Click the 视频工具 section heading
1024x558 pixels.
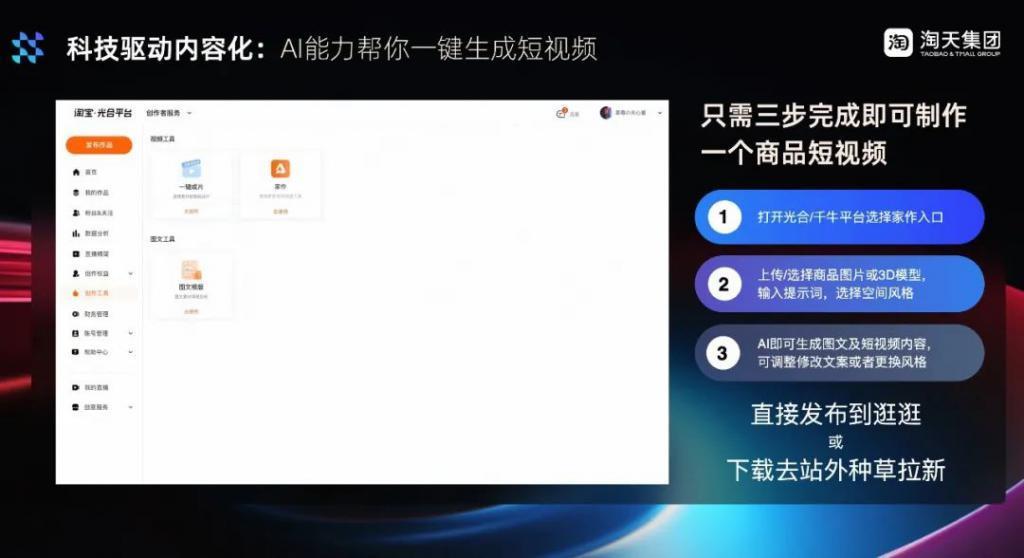(x=163, y=139)
